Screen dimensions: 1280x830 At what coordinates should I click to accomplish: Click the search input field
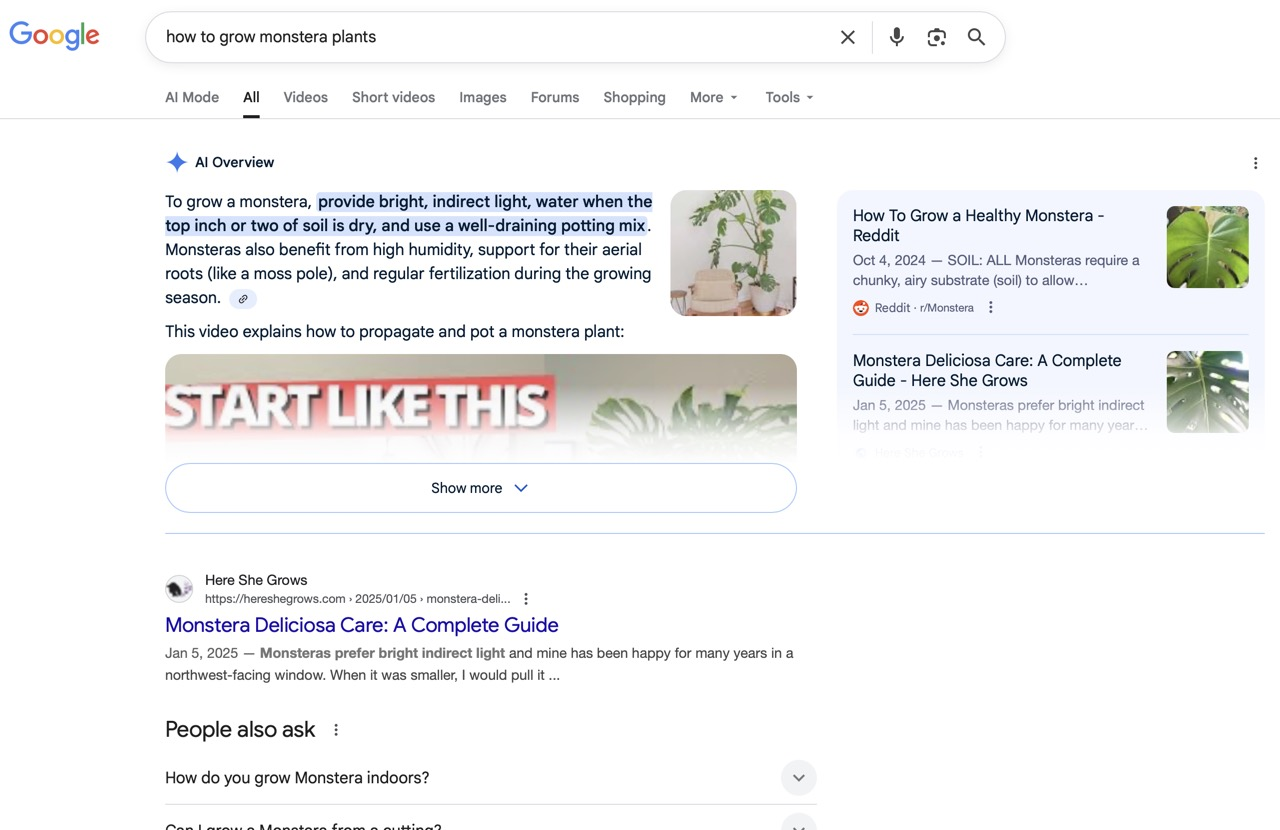pos(490,37)
